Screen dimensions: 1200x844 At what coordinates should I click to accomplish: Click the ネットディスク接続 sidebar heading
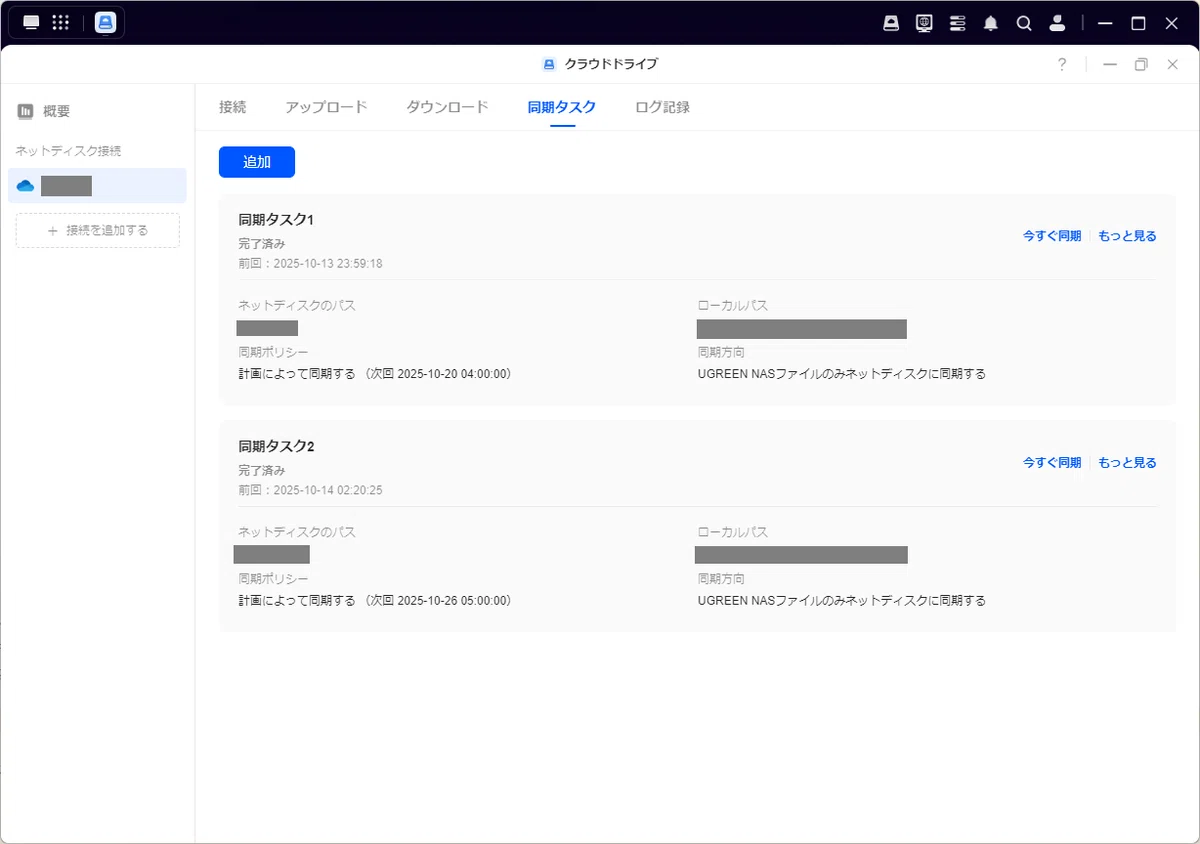point(68,151)
